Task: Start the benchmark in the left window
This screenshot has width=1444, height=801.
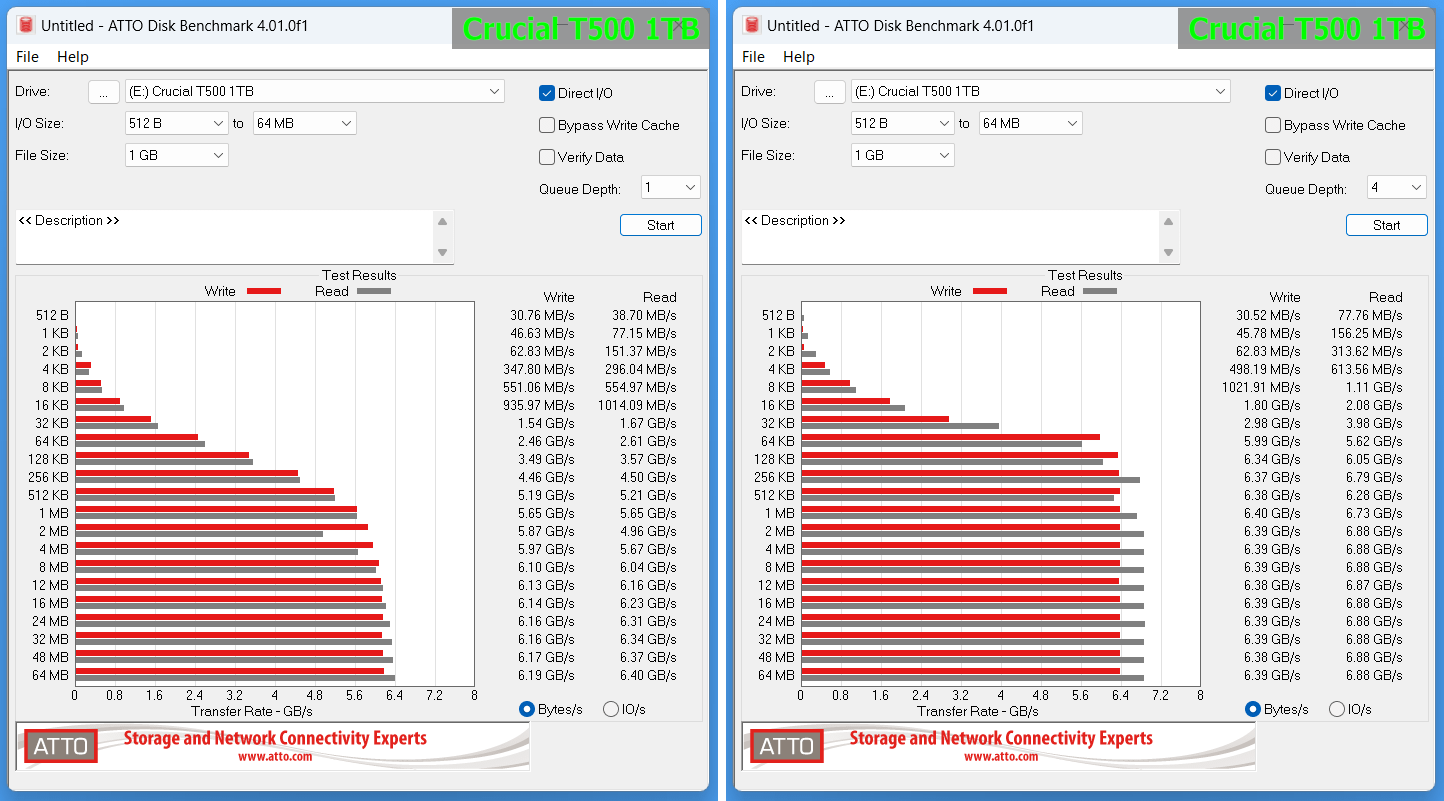Action: point(661,225)
